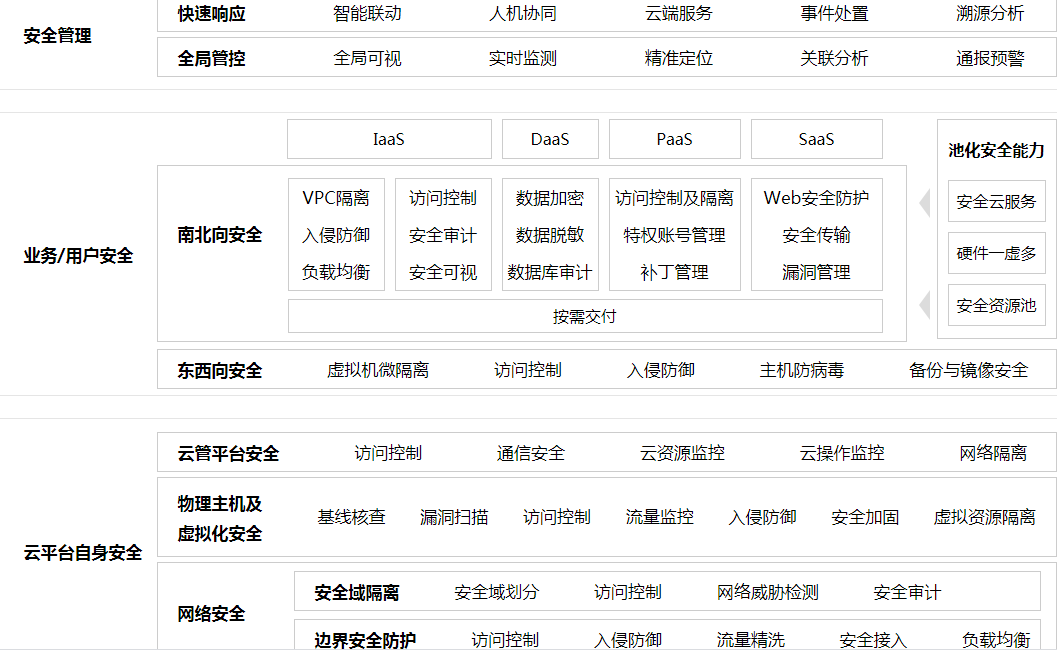Image resolution: width=1057 pixels, height=652 pixels.
Task: Select 智能联动 in 快速响应 row
Action: [367, 14]
